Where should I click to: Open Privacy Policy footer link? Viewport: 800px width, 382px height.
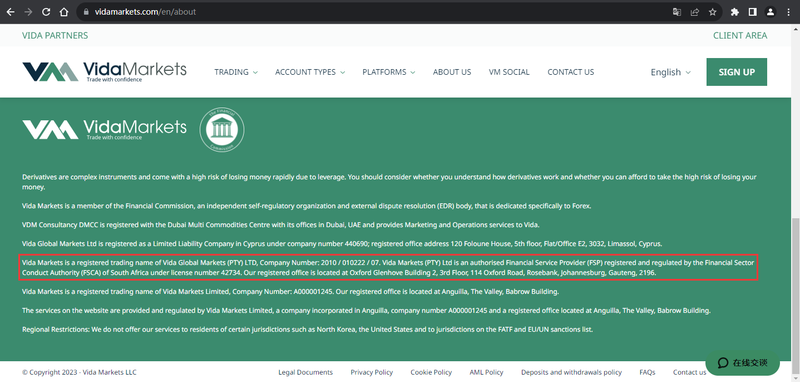[371, 372]
